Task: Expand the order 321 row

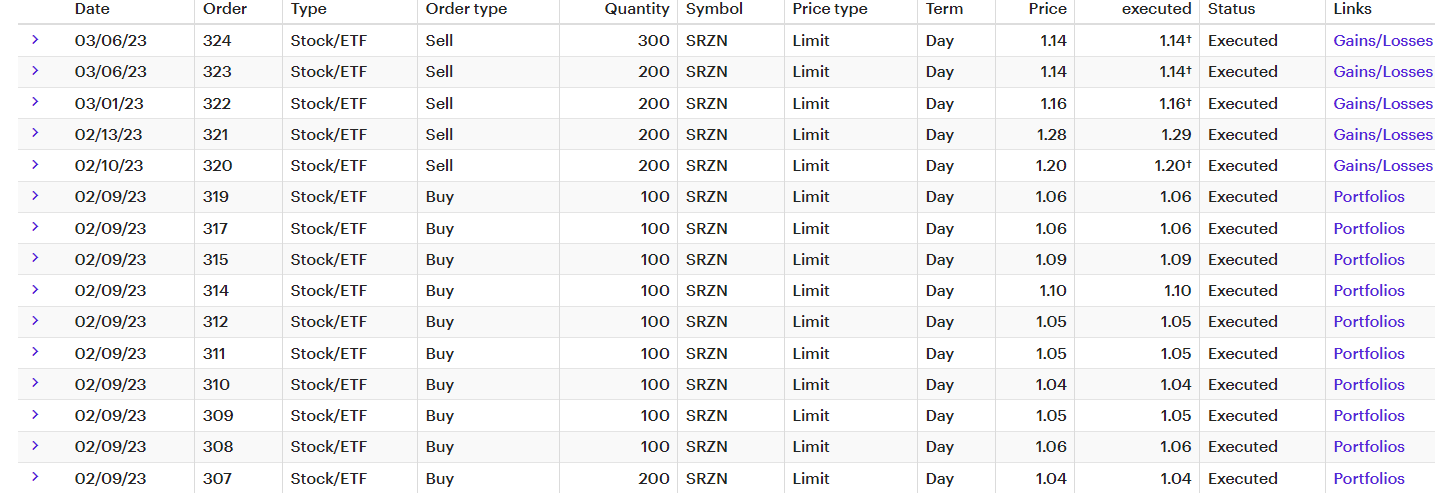Action: pos(35,133)
